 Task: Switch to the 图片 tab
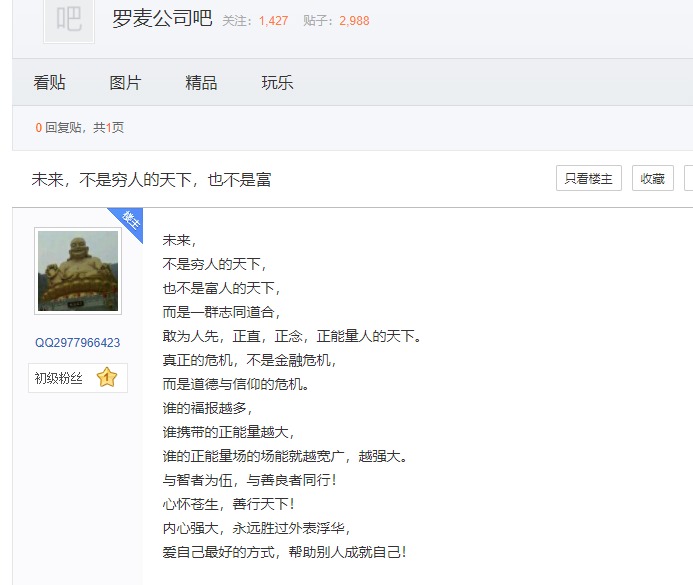click(126, 83)
